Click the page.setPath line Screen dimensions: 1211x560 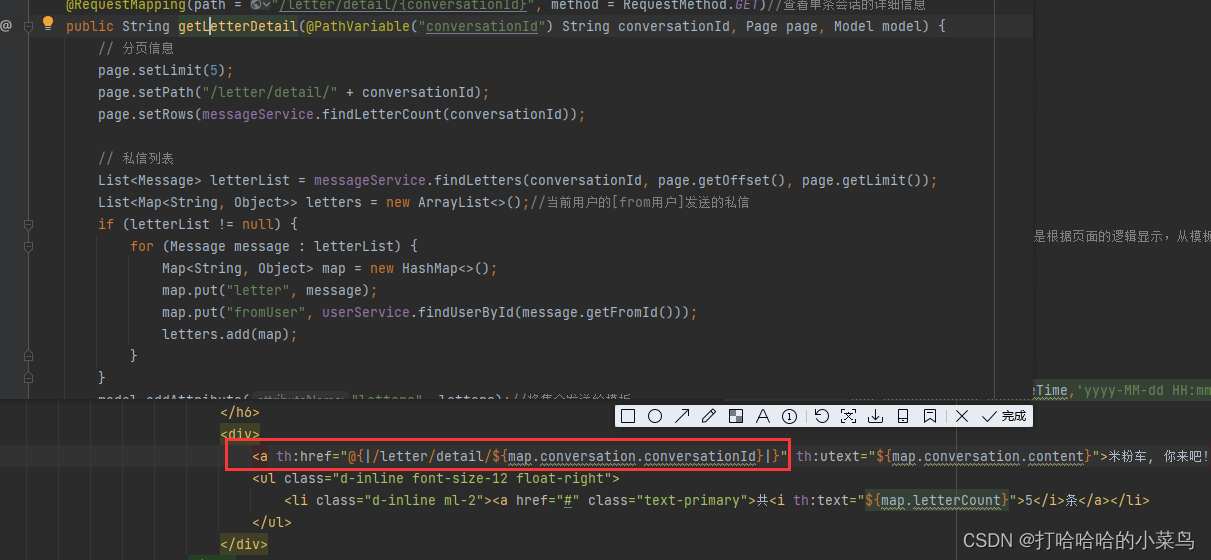coord(294,92)
